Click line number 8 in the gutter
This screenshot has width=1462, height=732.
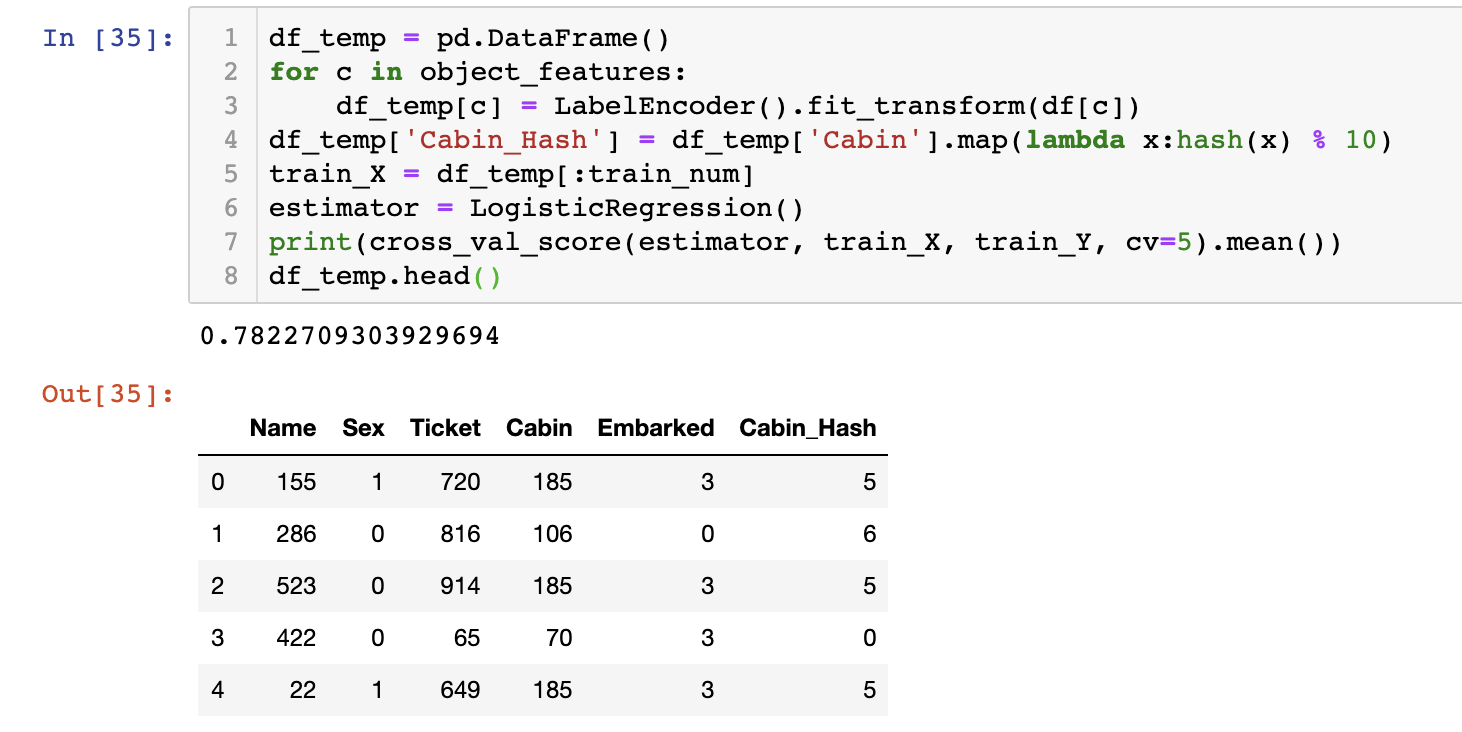pyautogui.click(x=231, y=276)
